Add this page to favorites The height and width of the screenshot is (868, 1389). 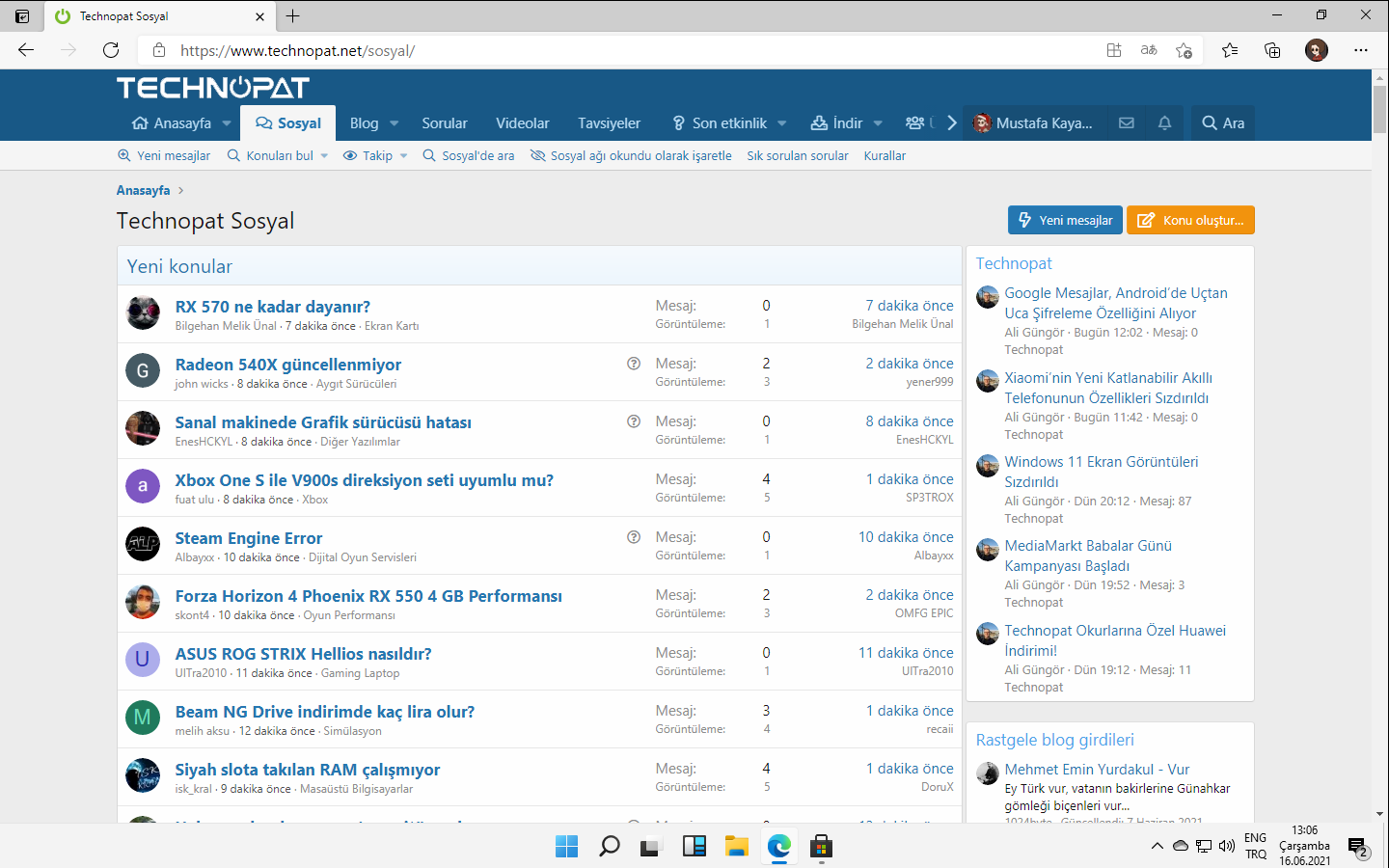[x=1185, y=50]
